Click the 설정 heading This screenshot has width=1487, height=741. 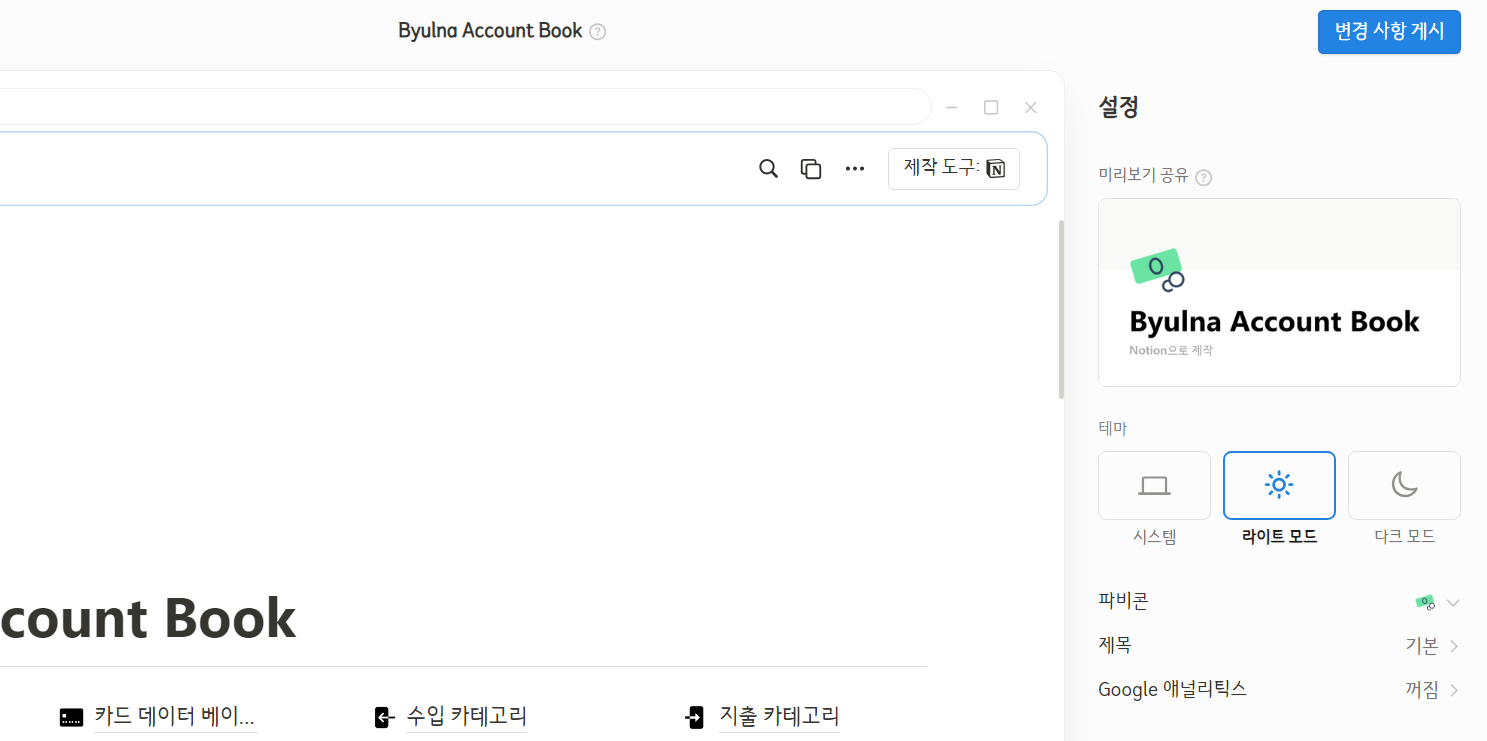(1118, 107)
